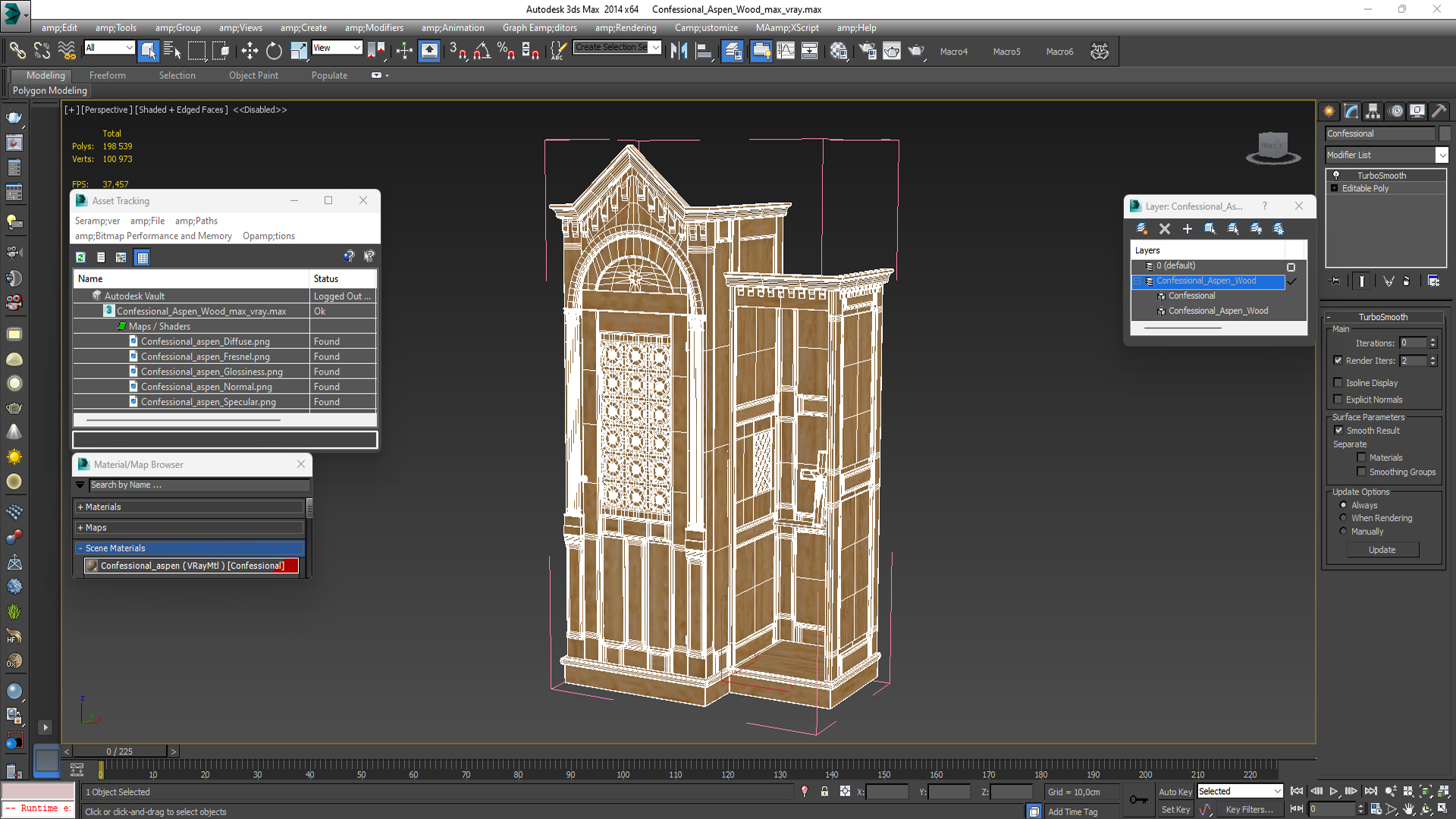
Task: Open the Curve Editor
Action: point(786,51)
